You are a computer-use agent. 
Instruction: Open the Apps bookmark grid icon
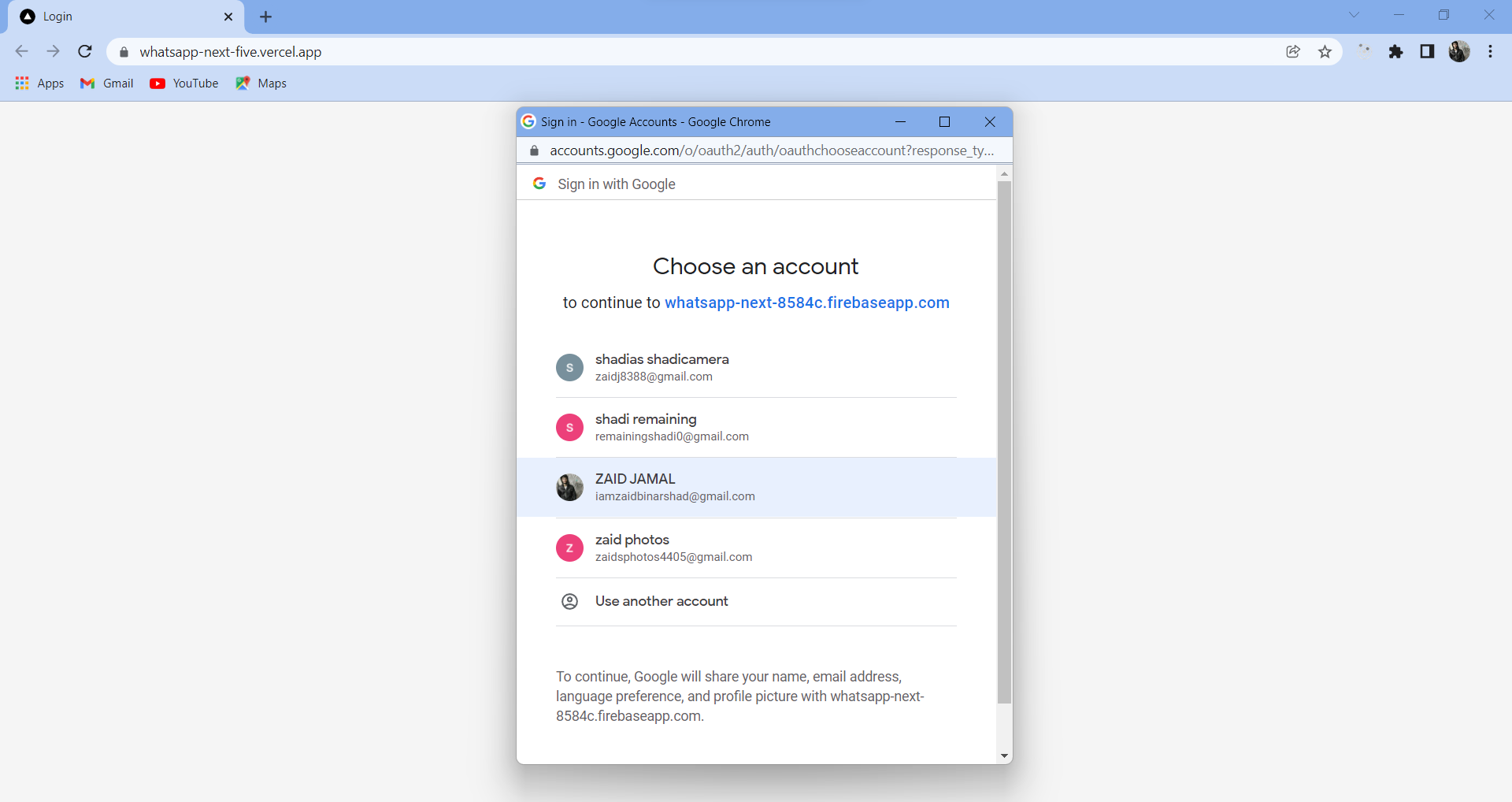22,83
